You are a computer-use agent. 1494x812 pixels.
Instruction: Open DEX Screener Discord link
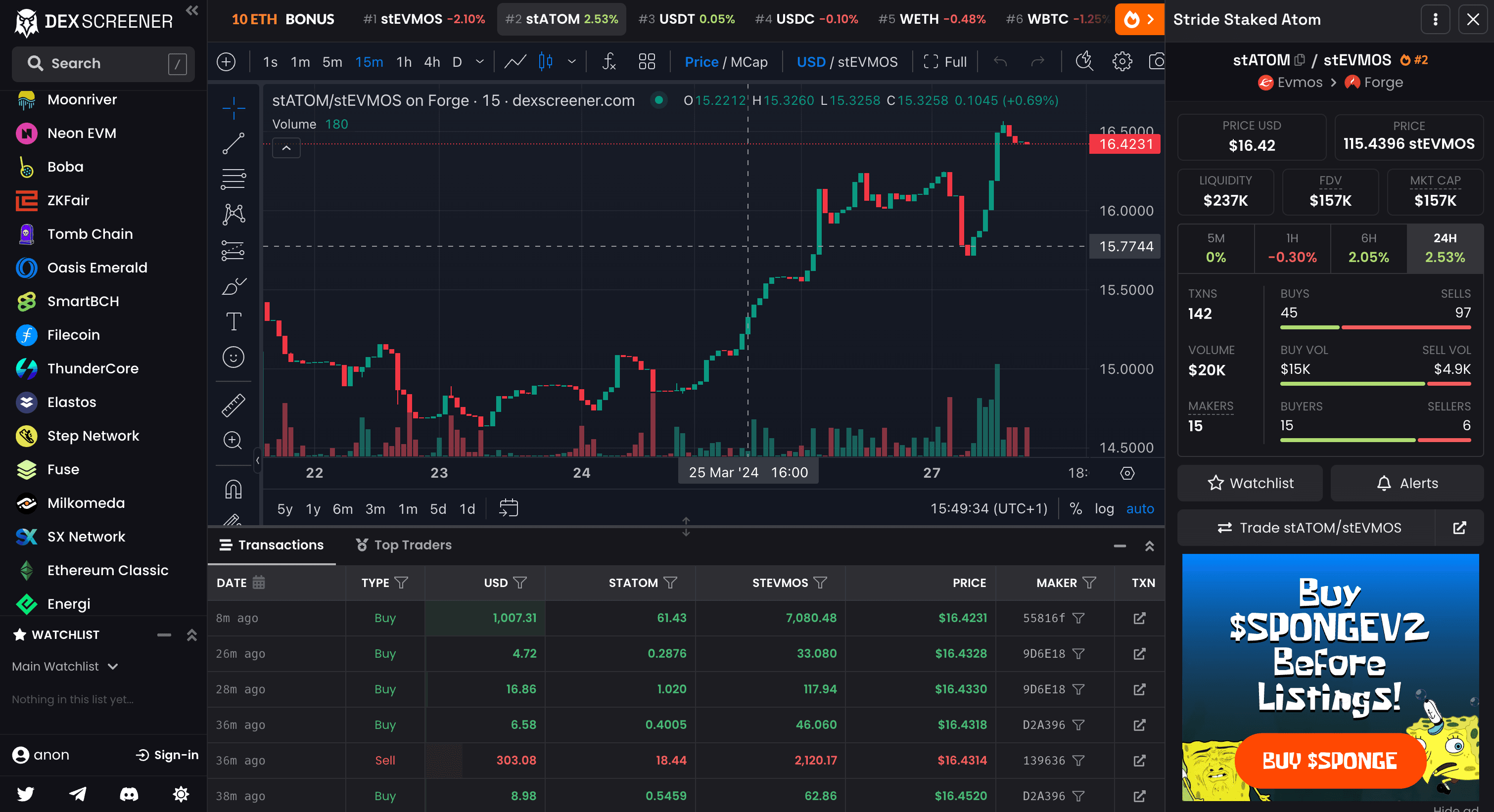pos(129,794)
